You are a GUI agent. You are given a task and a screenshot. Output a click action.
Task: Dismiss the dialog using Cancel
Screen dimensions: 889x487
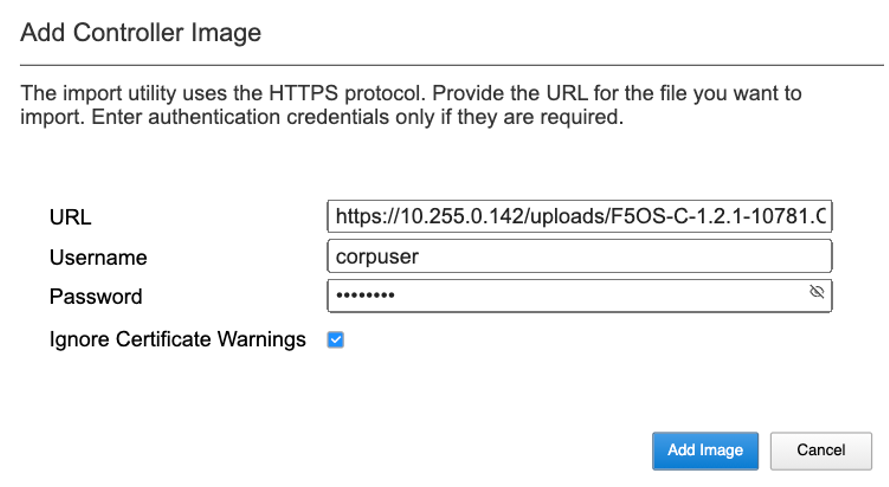pyautogui.click(x=820, y=451)
